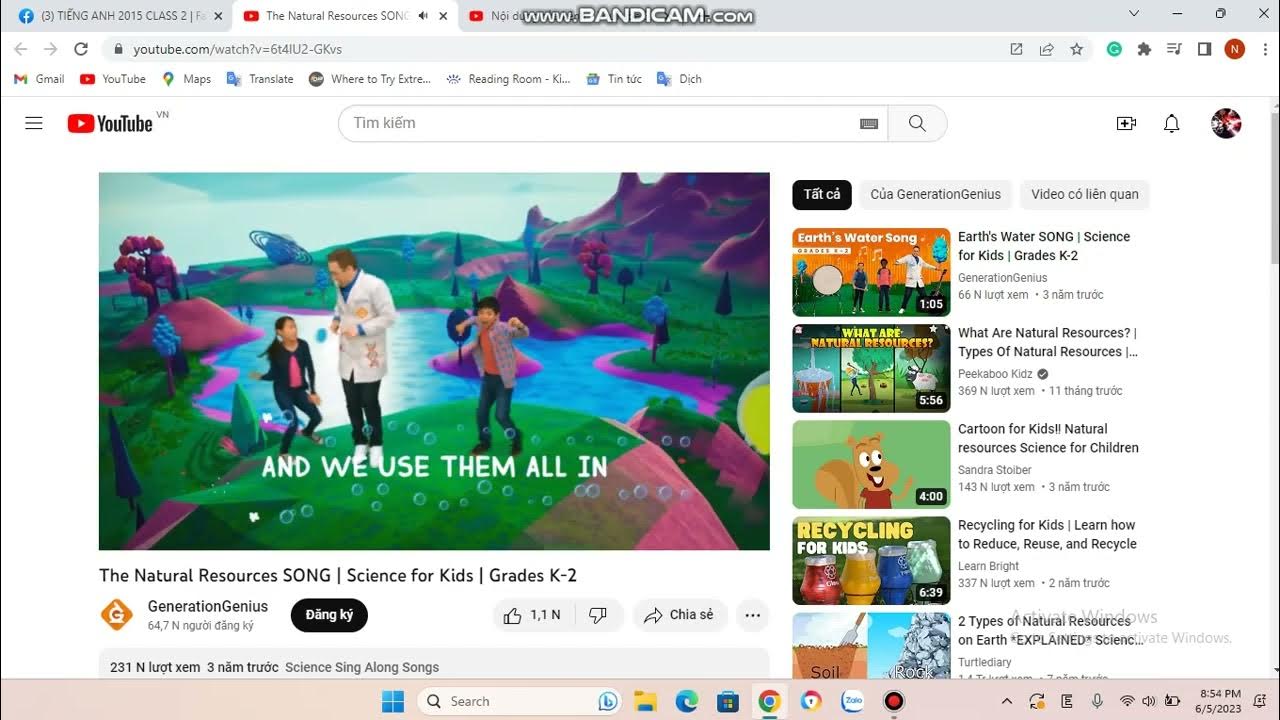The image size is (1280, 720).
Task: Click the search magnifier button
Action: click(917, 123)
